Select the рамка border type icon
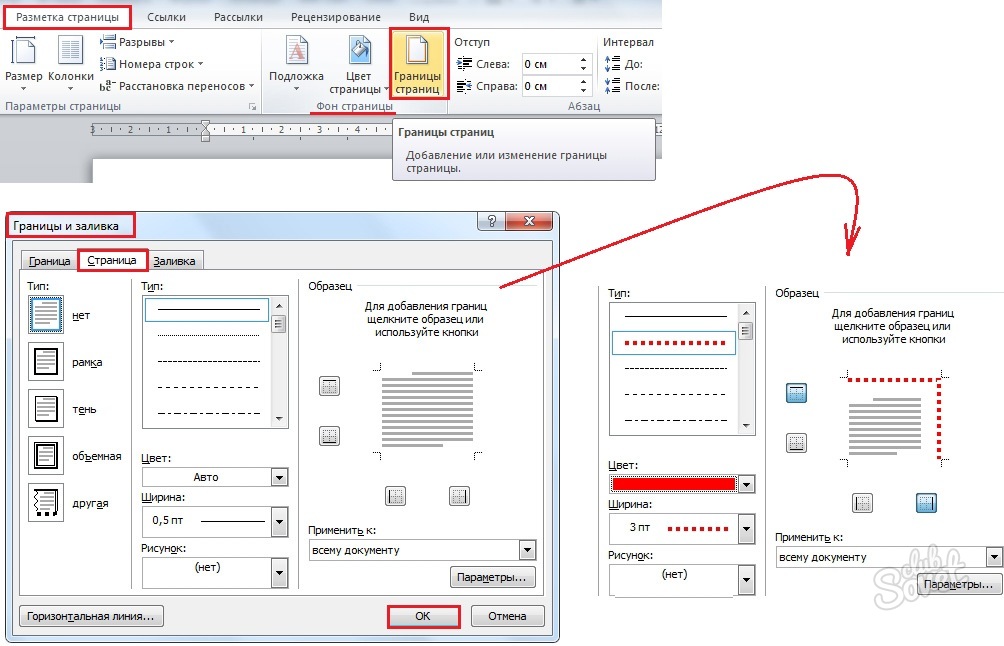 (47, 362)
